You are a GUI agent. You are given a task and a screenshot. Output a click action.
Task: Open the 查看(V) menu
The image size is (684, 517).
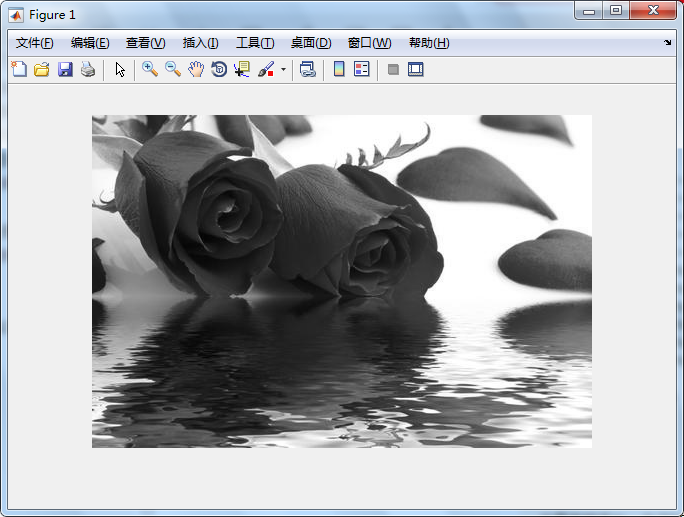click(146, 43)
